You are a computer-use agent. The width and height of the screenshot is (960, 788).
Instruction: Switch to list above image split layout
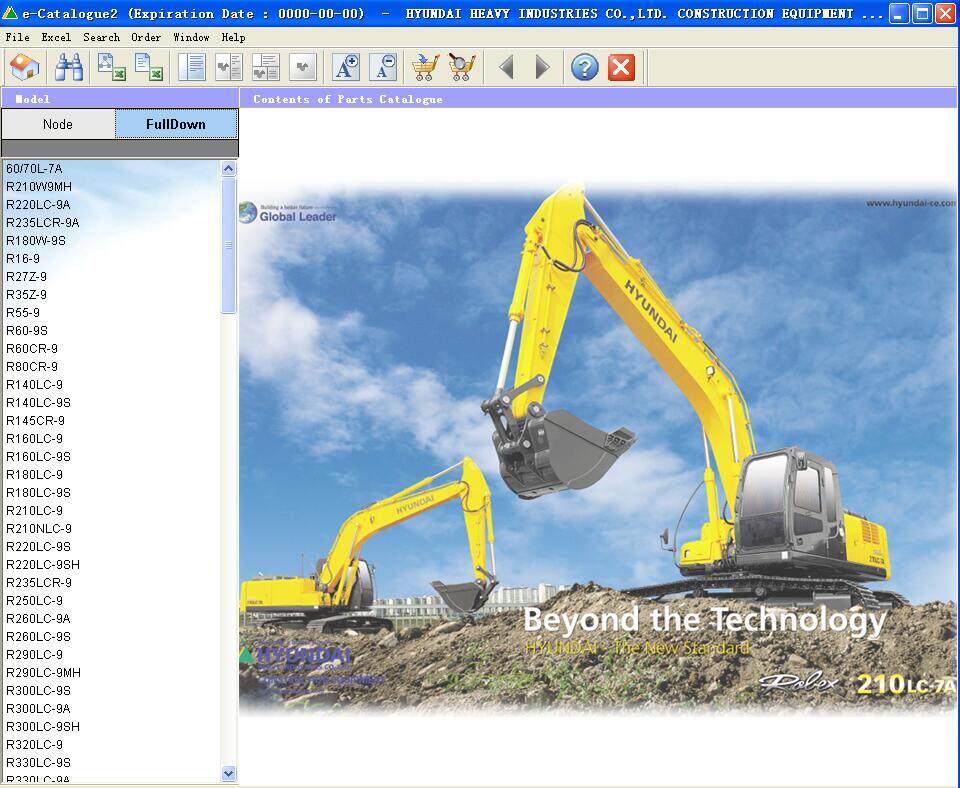[266, 67]
